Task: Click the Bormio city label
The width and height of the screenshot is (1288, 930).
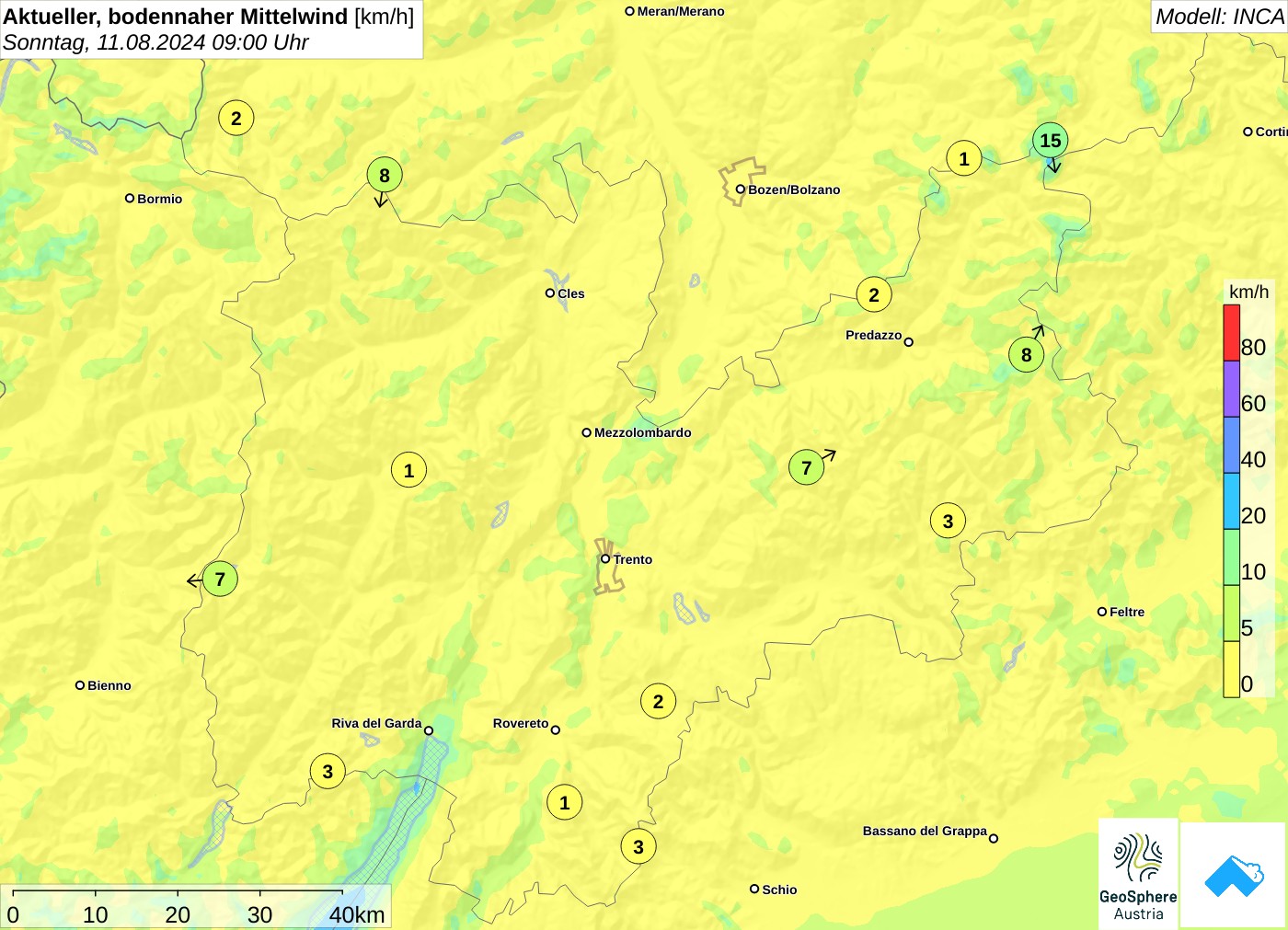Action: [x=160, y=199]
